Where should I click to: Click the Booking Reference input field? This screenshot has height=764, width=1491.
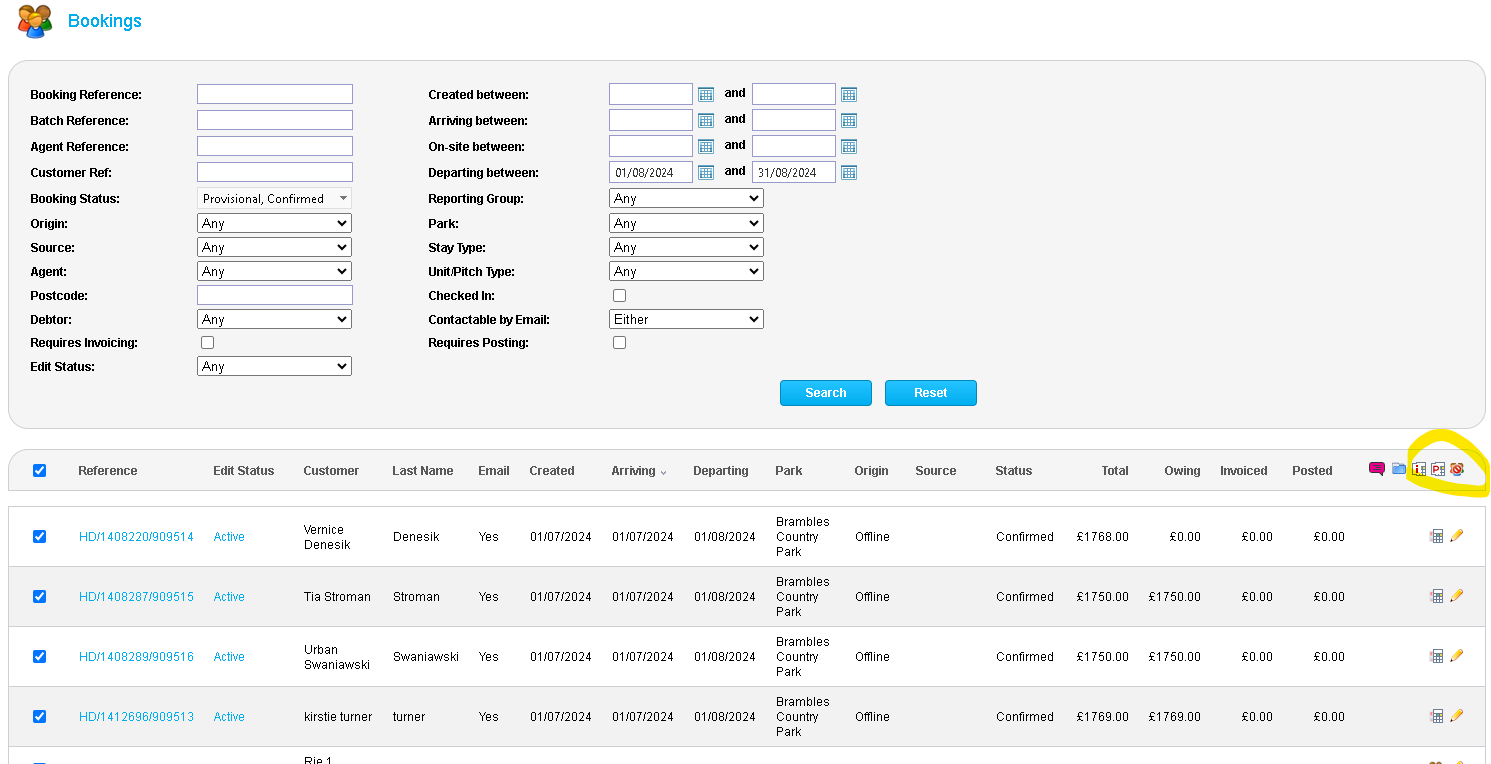[275, 94]
